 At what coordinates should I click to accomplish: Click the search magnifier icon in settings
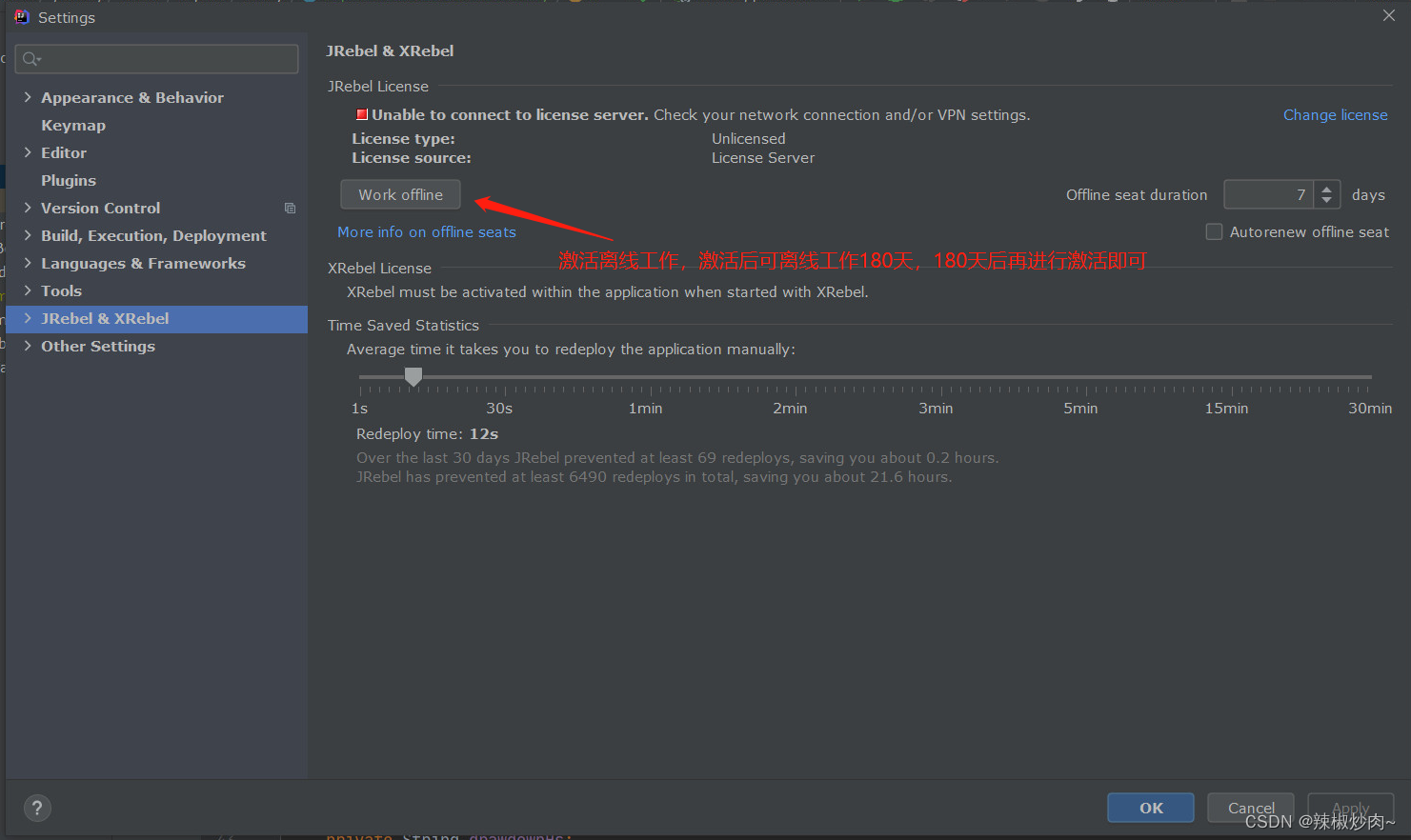tap(30, 59)
